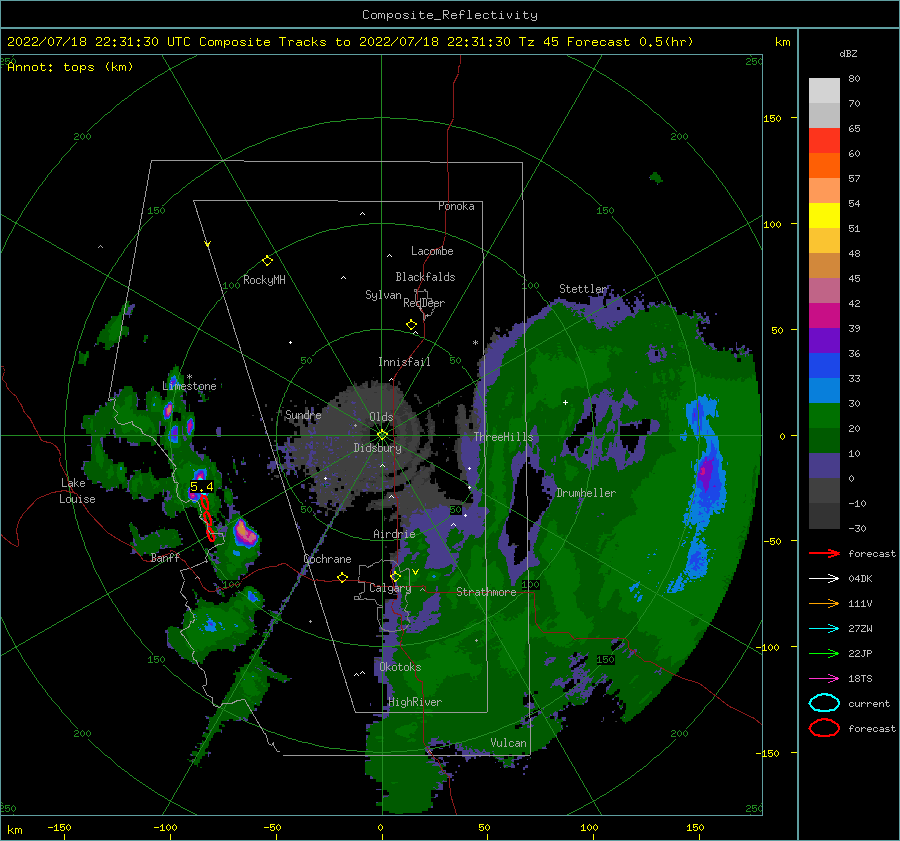Click the Annot: tops (km) label
900x841 pixels.
click(x=70, y=67)
